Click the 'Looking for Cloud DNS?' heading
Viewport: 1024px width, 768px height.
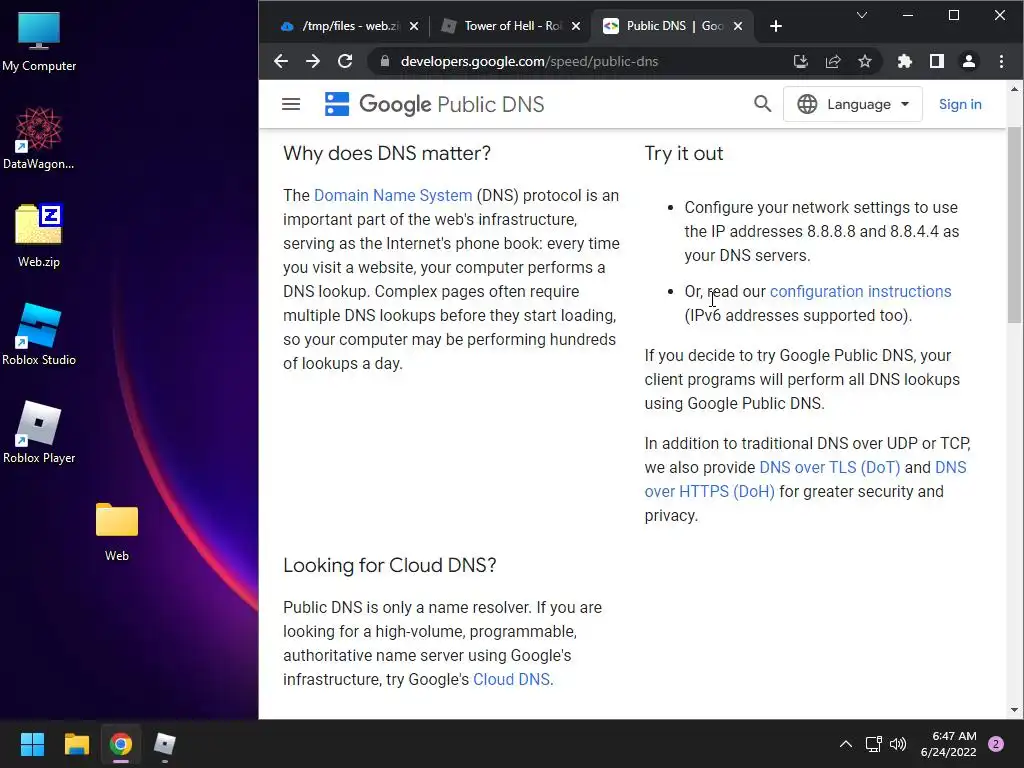(390, 565)
